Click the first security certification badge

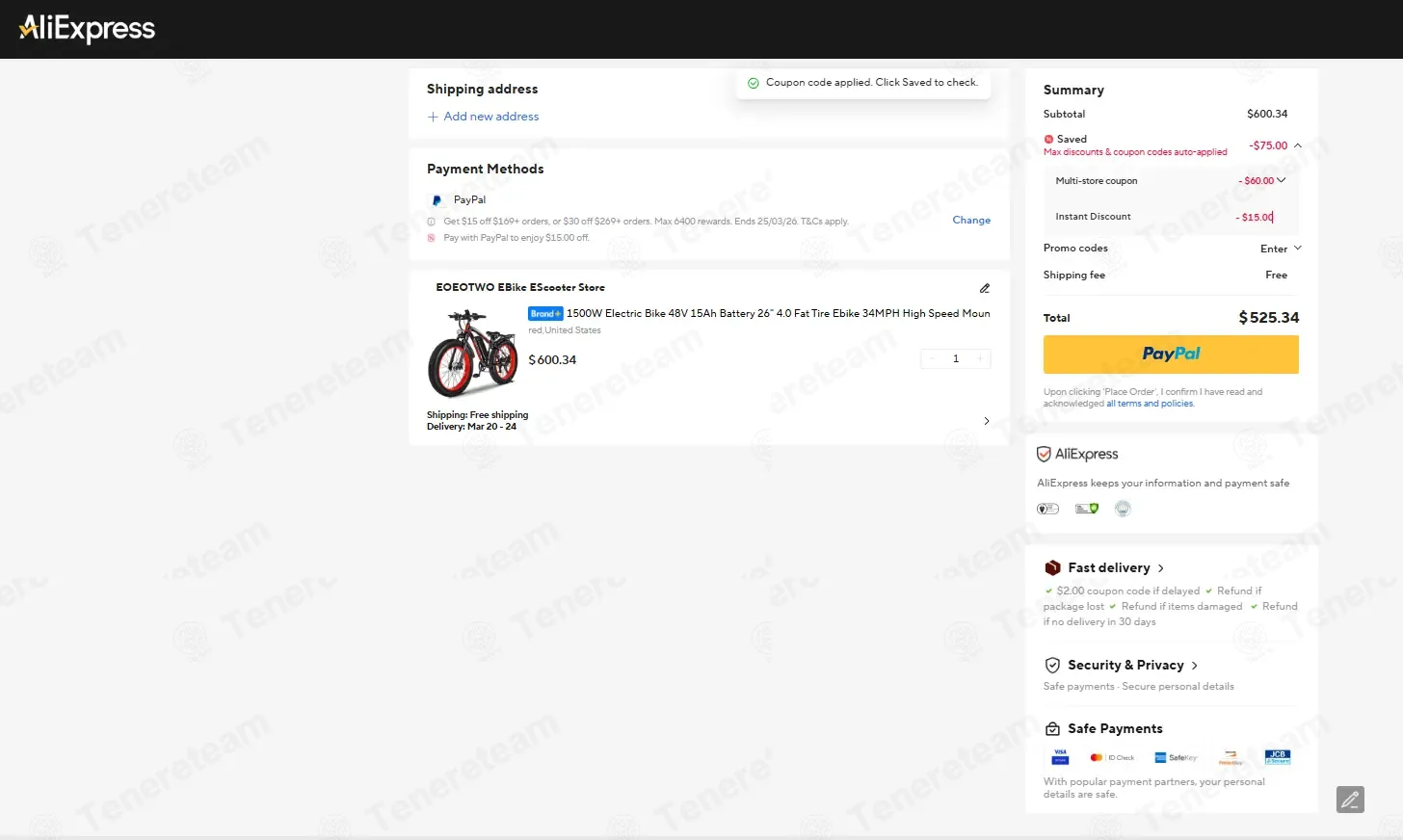point(1047,509)
